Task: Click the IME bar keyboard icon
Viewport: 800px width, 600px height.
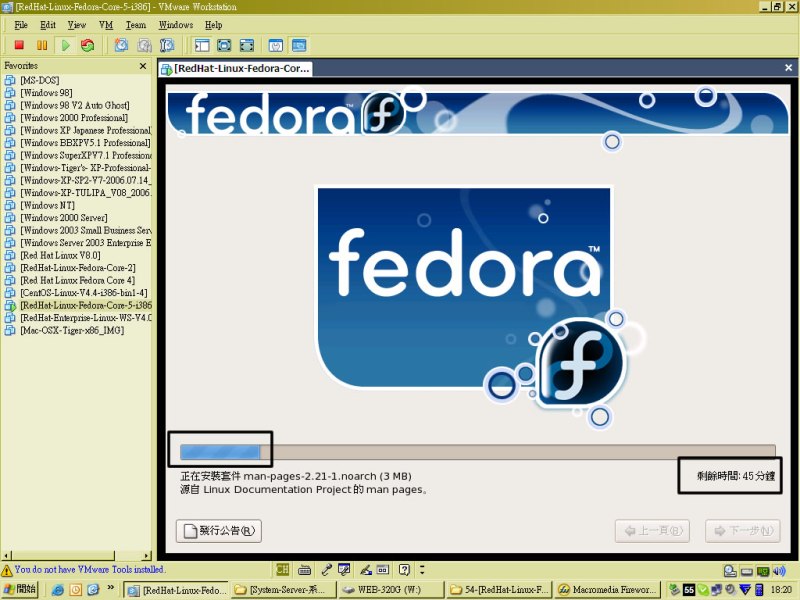Action: (x=305, y=569)
